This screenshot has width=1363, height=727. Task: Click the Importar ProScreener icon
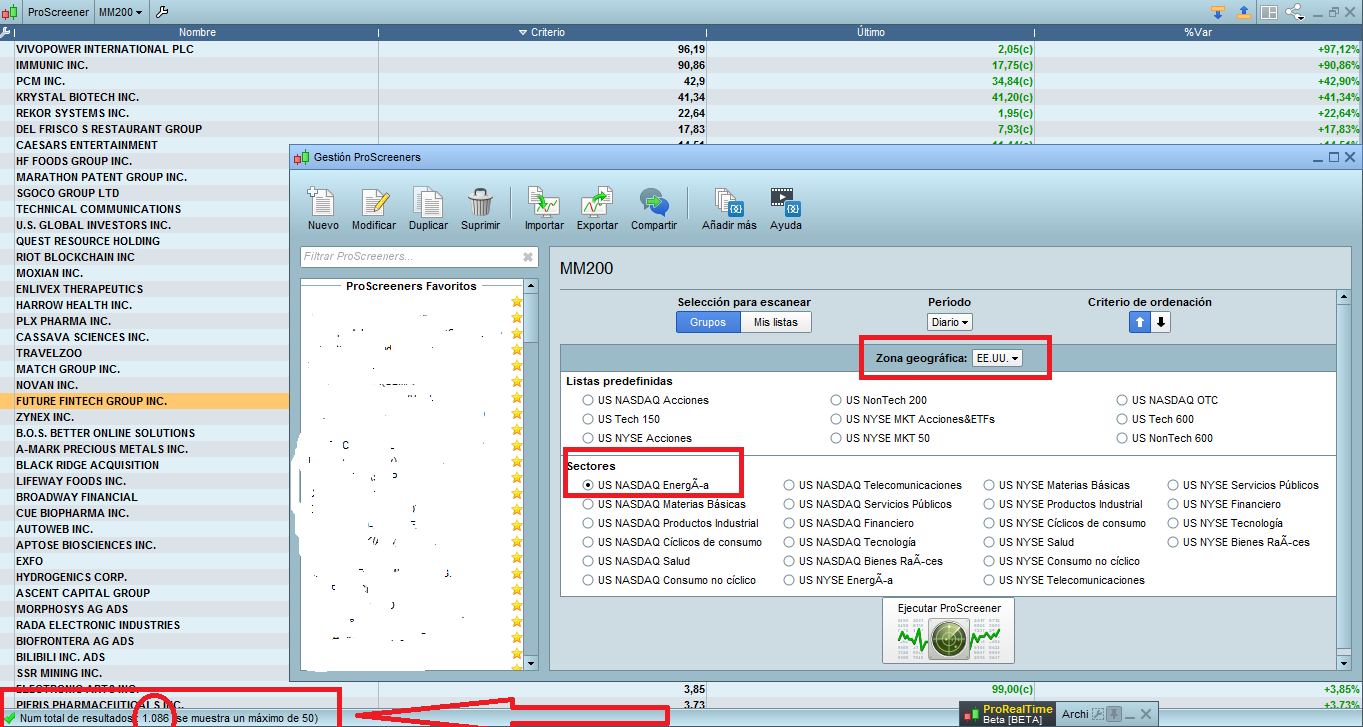(544, 202)
